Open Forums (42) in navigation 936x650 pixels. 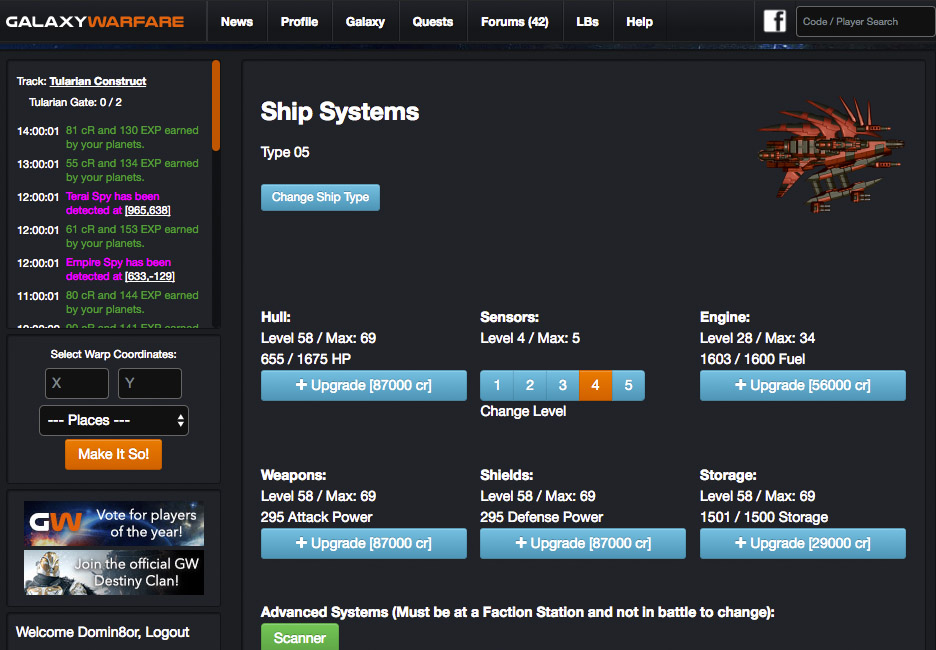pyautogui.click(x=514, y=21)
